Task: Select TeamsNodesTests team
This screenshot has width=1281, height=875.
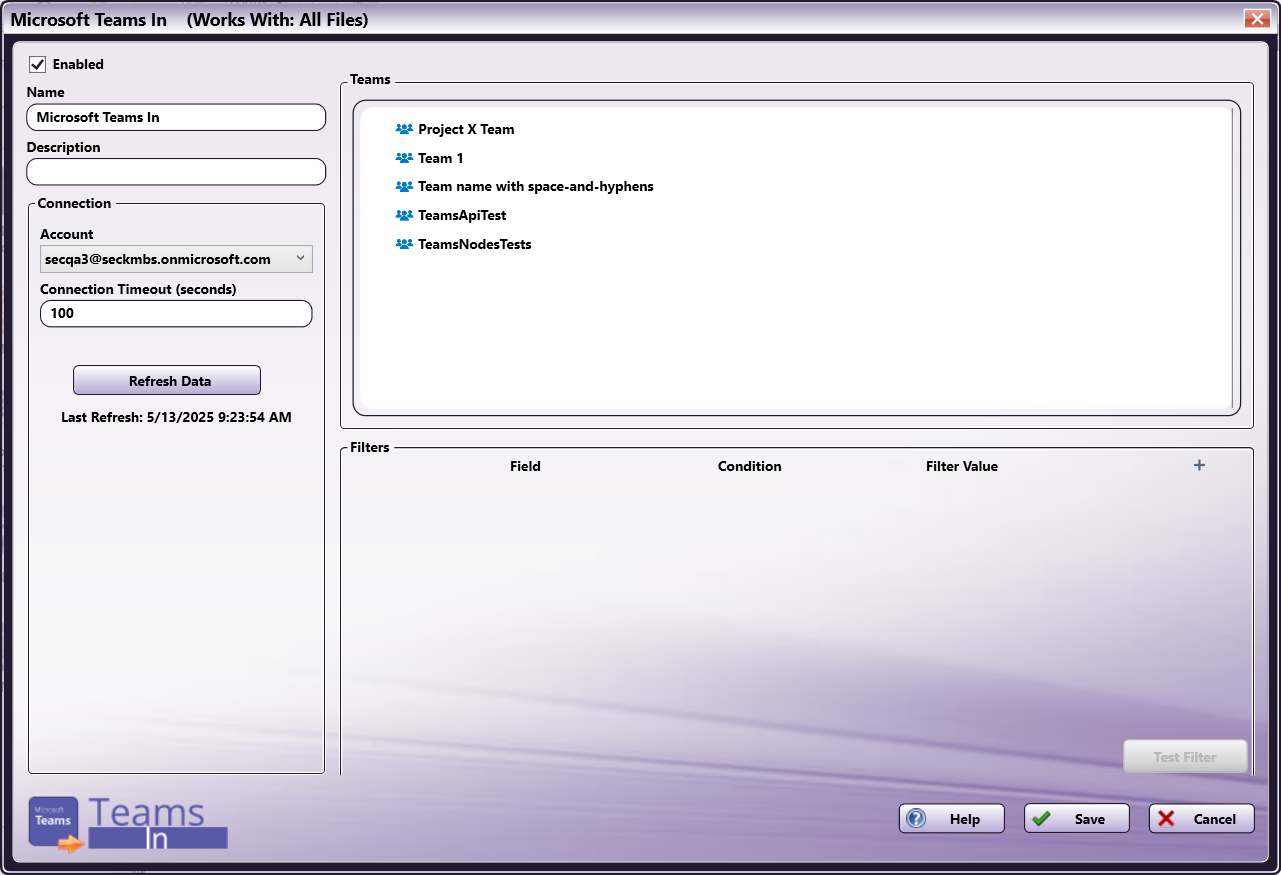Action: pos(475,244)
